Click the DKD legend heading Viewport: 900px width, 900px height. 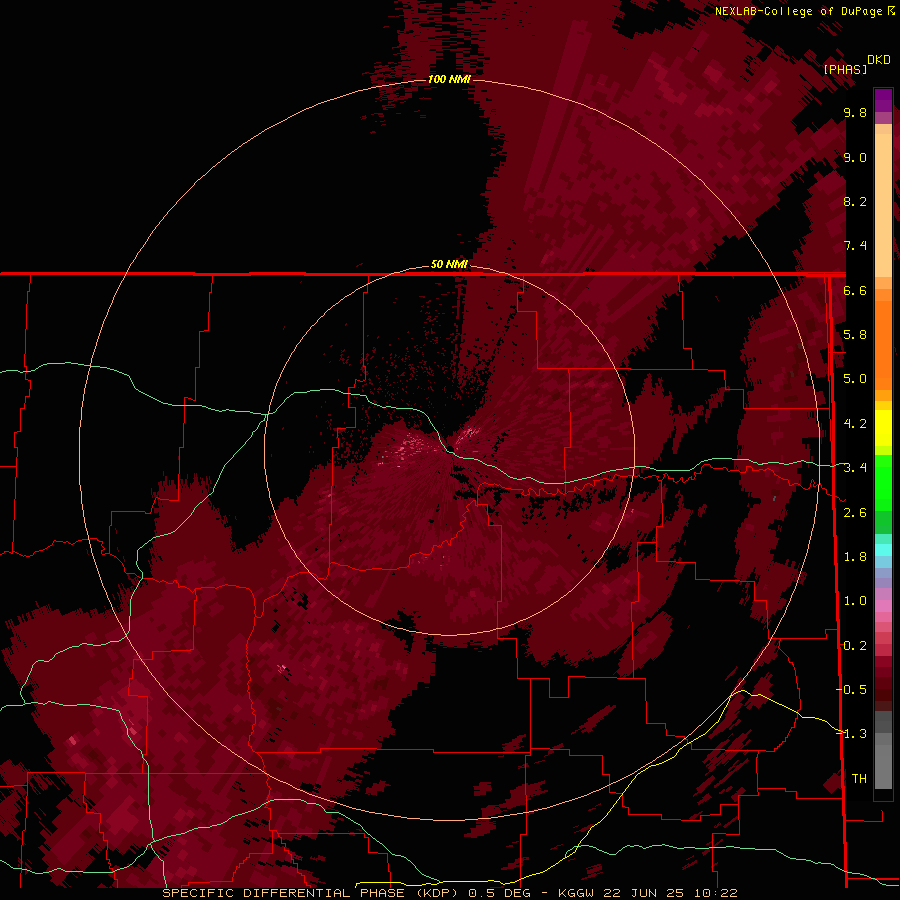[878, 60]
